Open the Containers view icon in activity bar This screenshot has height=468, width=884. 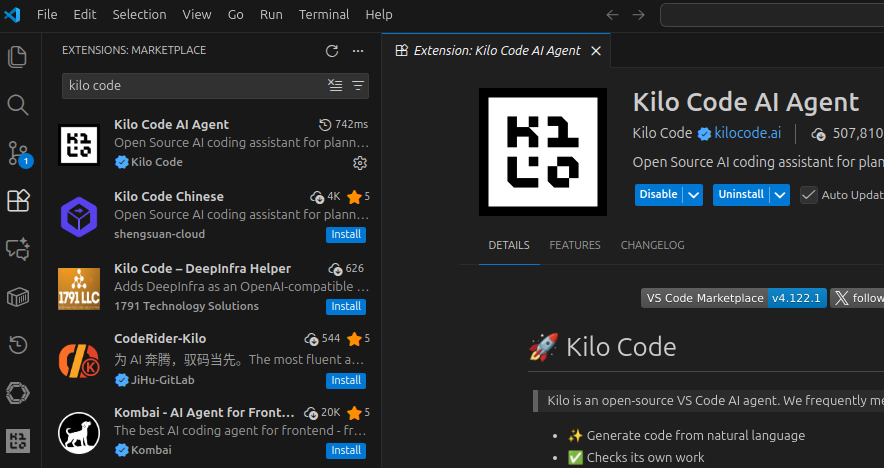pyautogui.click(x=17, y=297)
